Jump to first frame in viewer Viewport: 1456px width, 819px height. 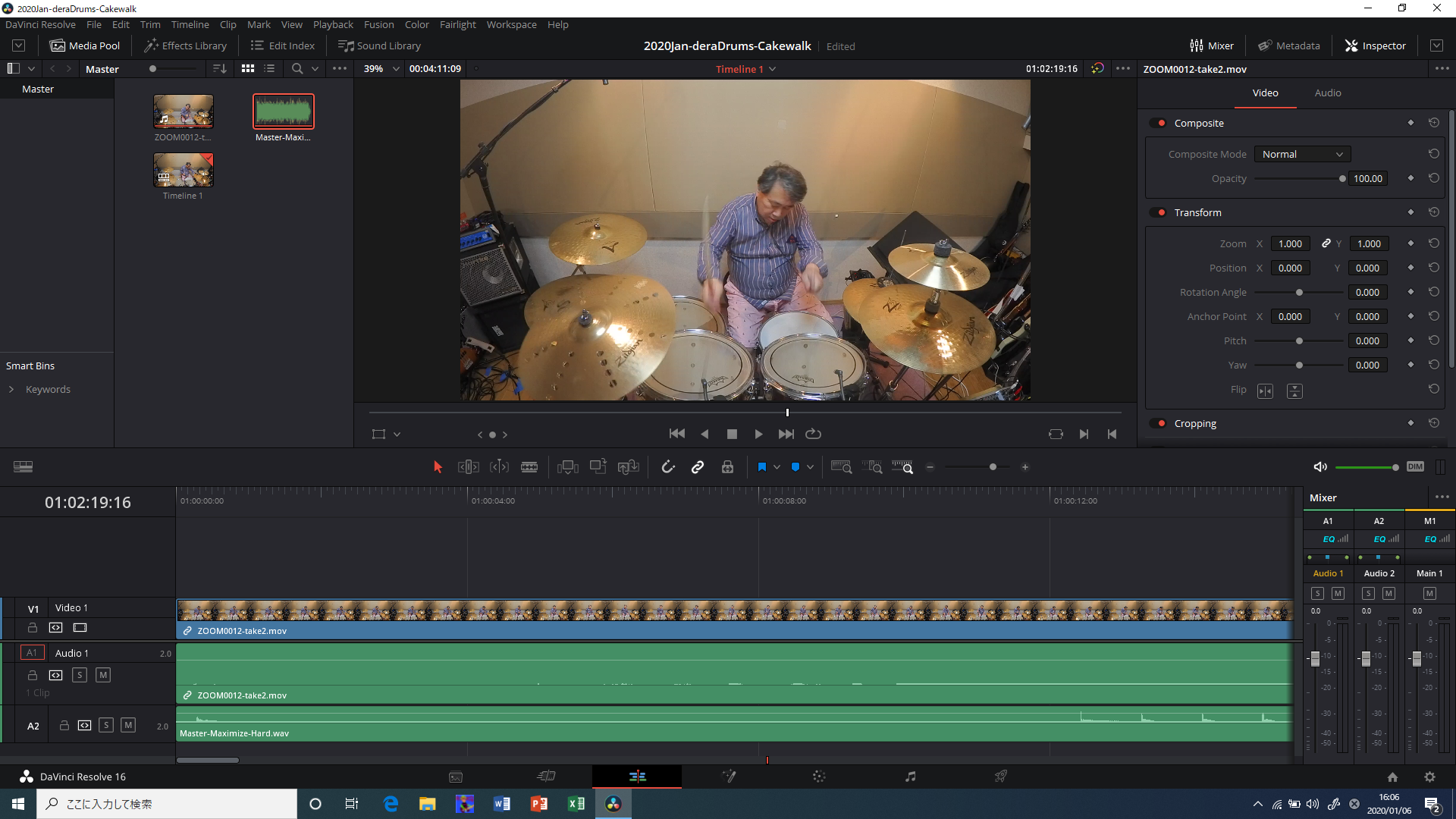coord(677,434)
